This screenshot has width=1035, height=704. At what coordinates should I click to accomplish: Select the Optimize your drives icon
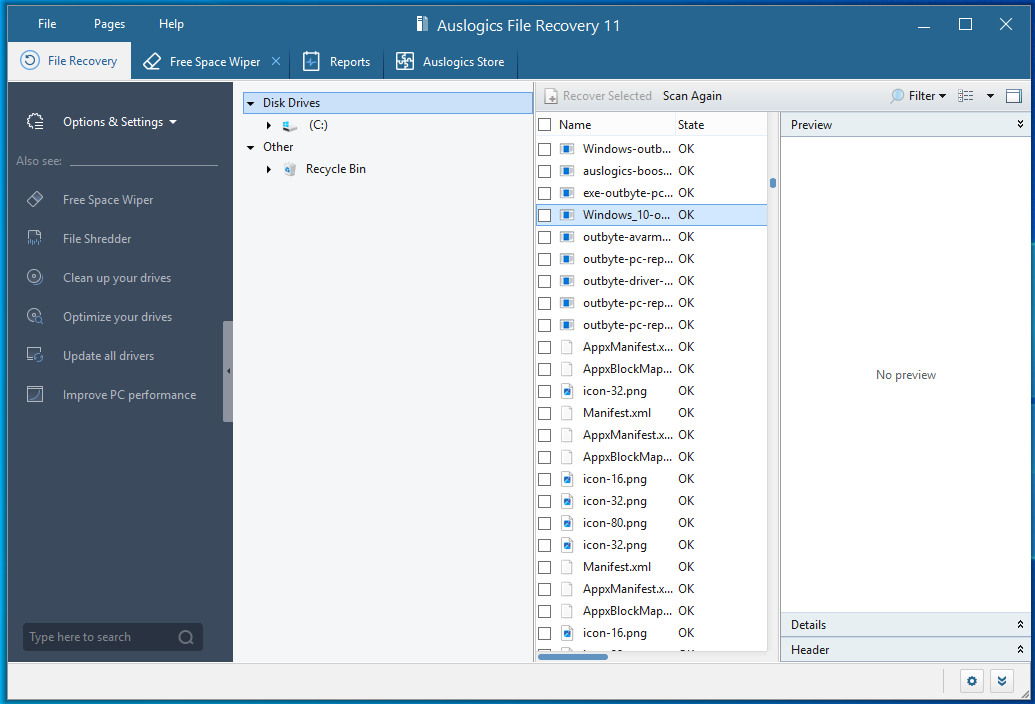click(x=35, y=317)
